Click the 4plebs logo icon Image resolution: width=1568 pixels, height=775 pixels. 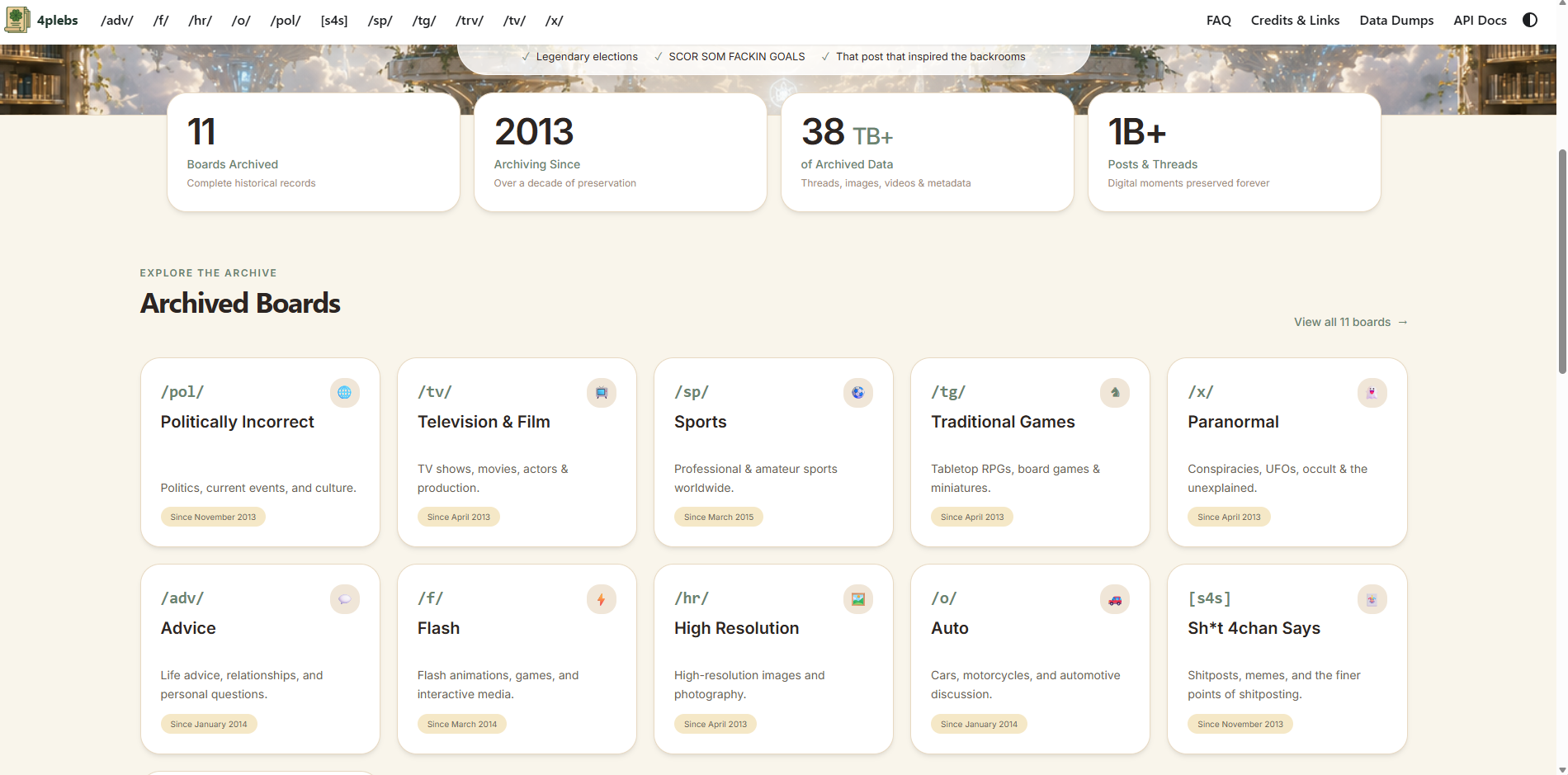point(17,20)
